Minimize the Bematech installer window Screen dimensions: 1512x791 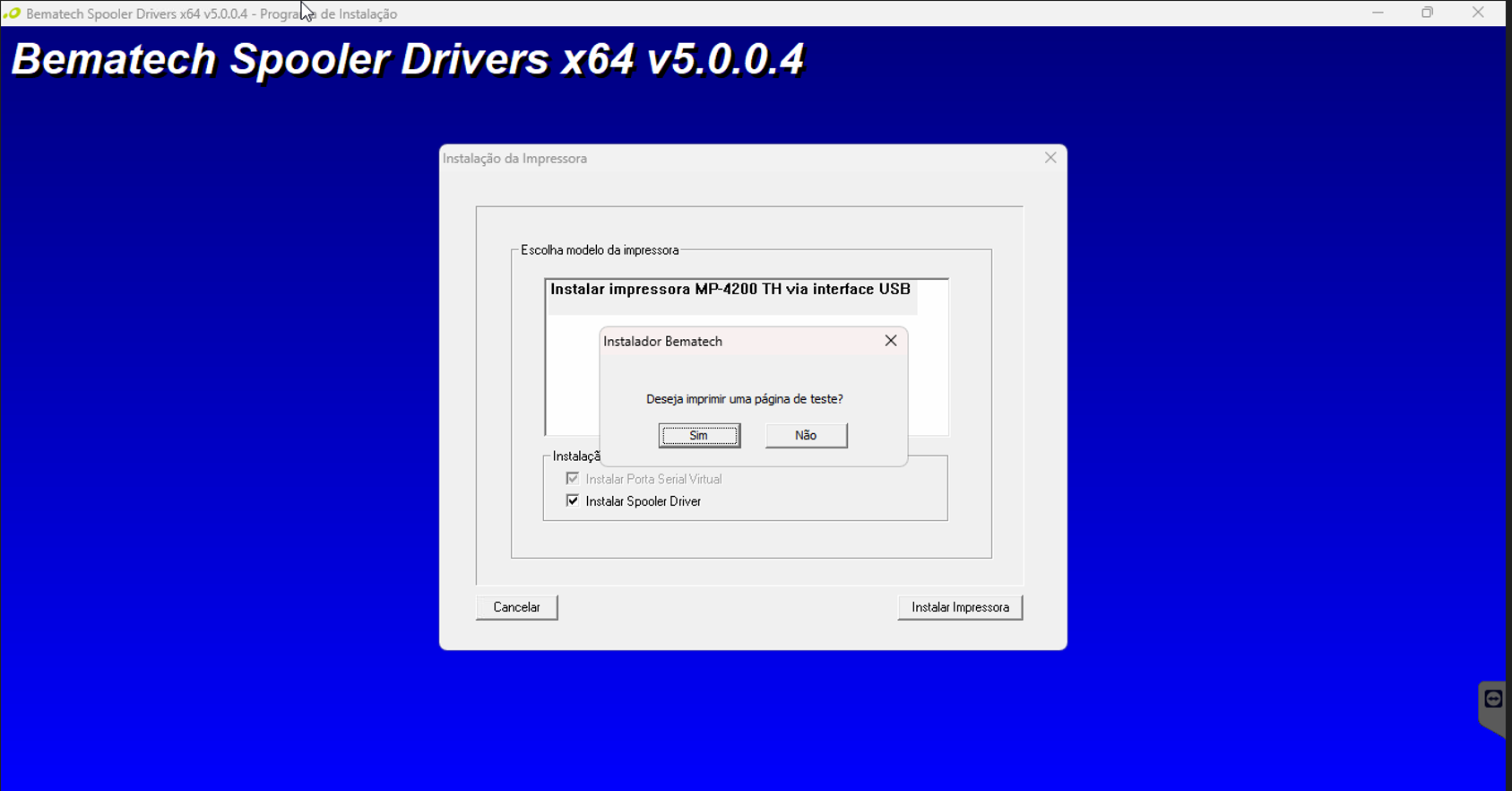(1378, 13)
